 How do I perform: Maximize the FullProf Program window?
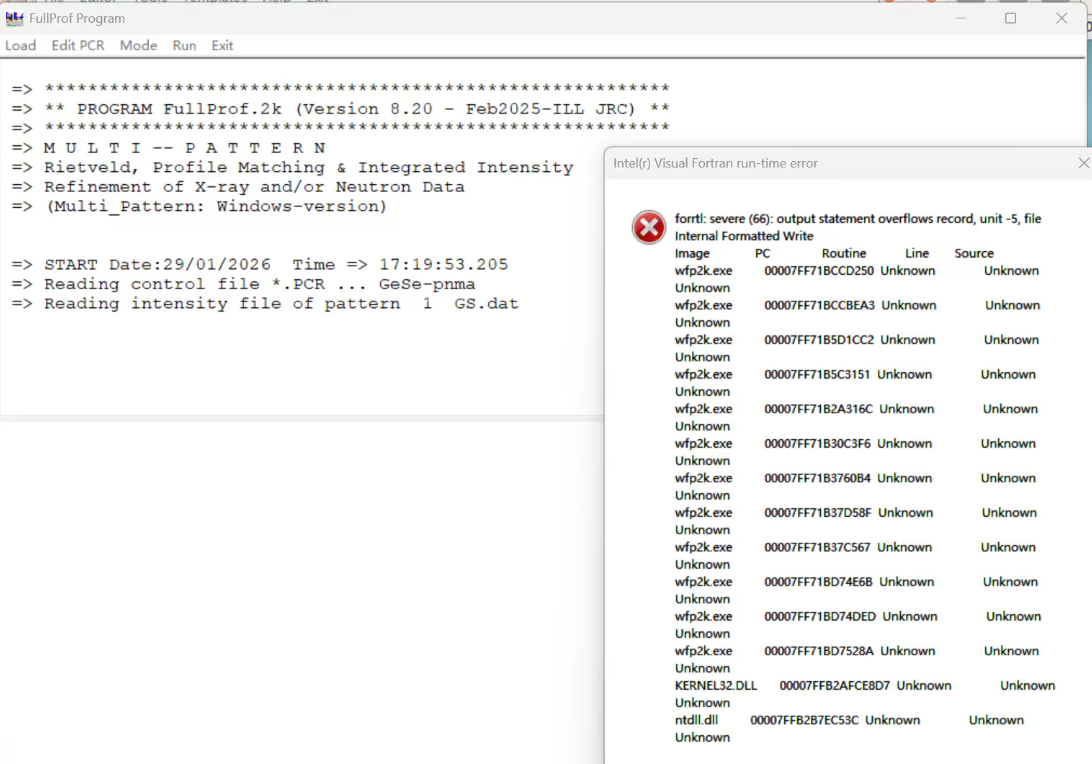(x=1011, y=18)
